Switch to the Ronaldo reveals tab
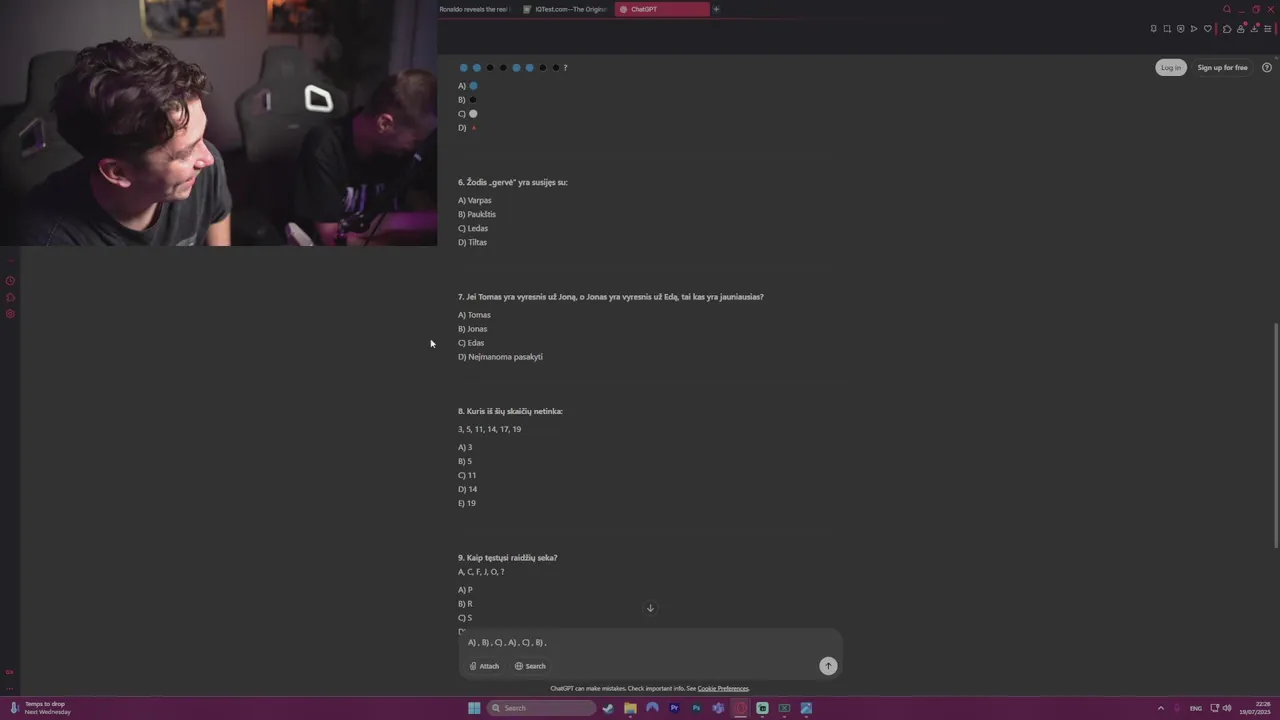Viewport: 1280px width, 720px height. pyautogui.click(x=475, y=9)
